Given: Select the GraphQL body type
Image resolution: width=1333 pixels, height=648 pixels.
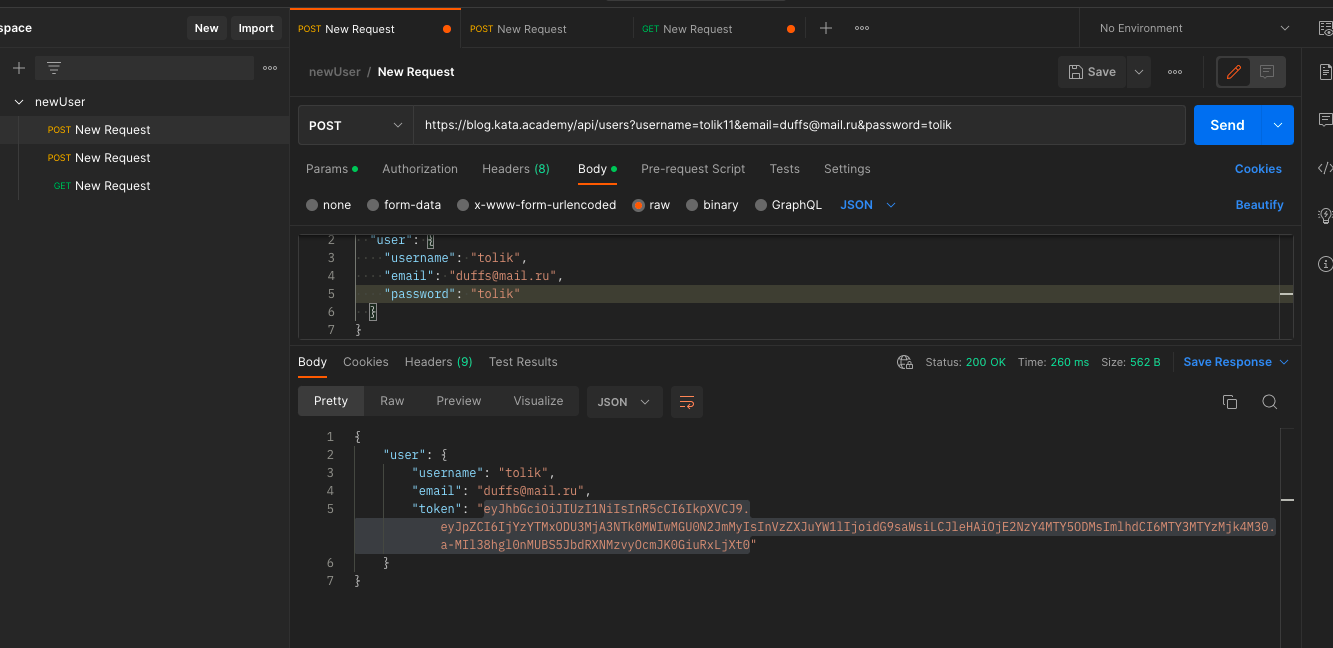Looking at the screenshot, I should (x=788, y=204).
